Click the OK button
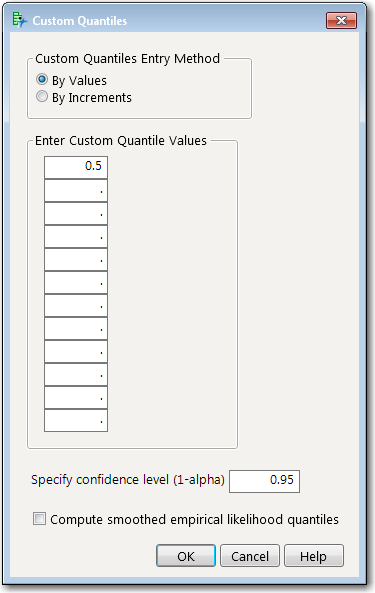Image resolution: width=375 pixels, height=593 pixels. (186, 556)
